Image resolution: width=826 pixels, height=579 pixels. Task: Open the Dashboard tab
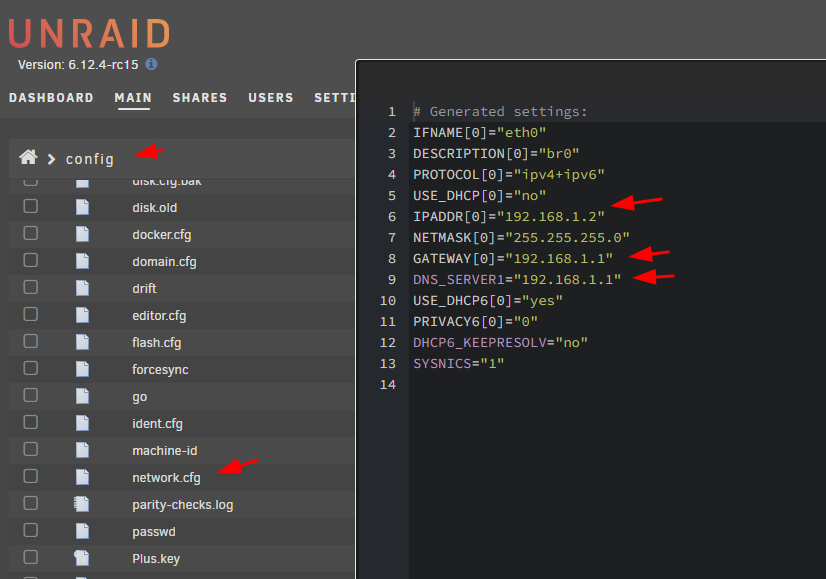click(x=51, y=98)
